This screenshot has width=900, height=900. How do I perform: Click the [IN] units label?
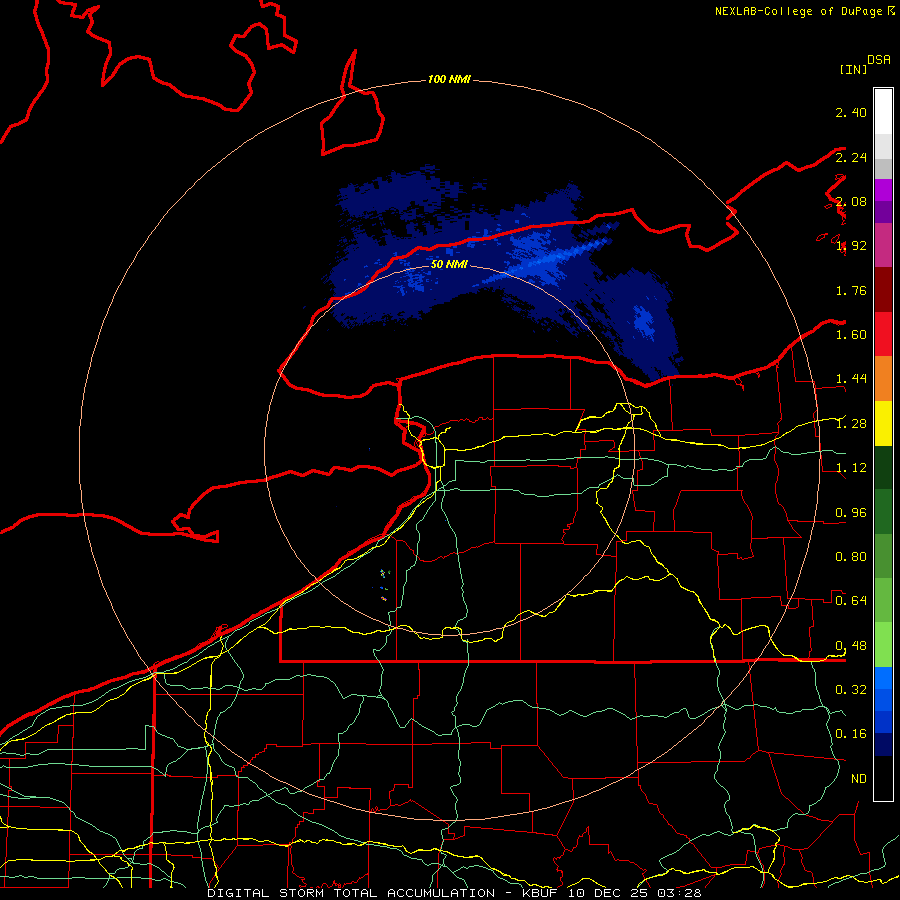tap(853, 69)
